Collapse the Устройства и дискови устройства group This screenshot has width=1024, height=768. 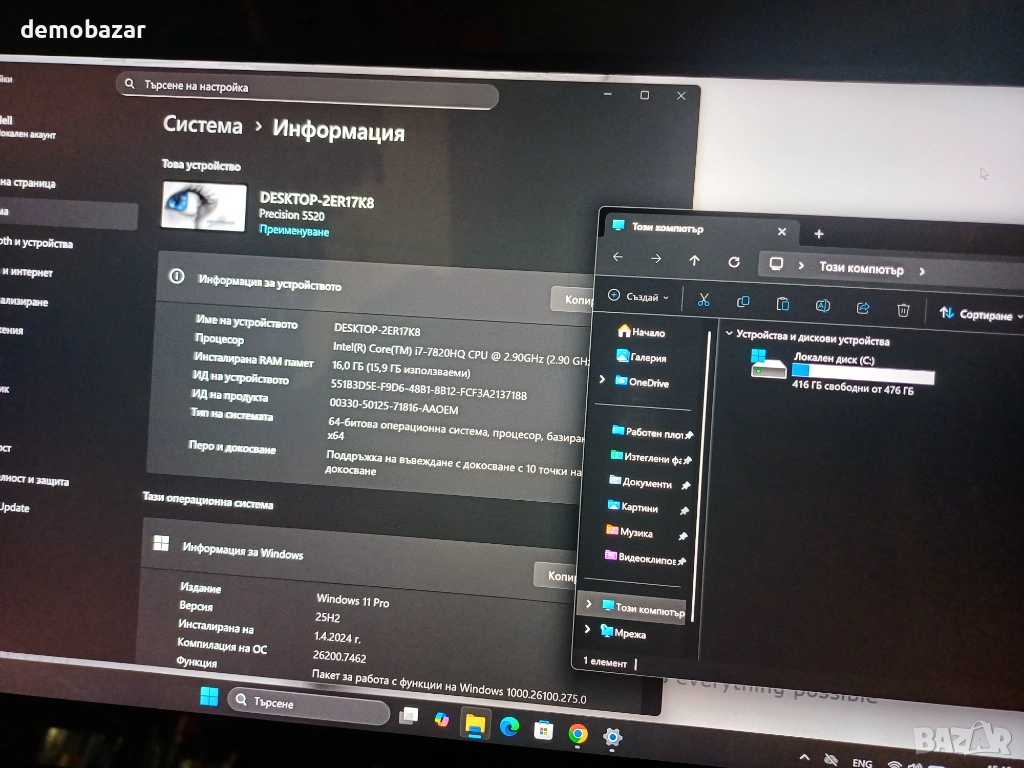pos(729,334)
